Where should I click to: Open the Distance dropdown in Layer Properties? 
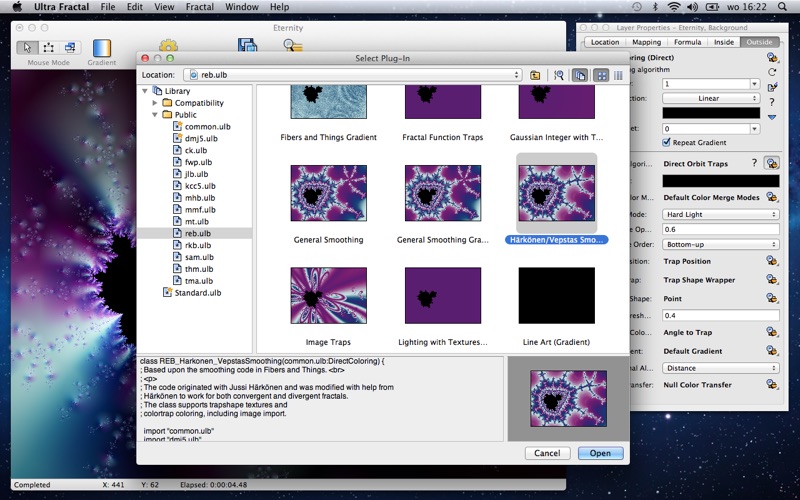(720, 368)
